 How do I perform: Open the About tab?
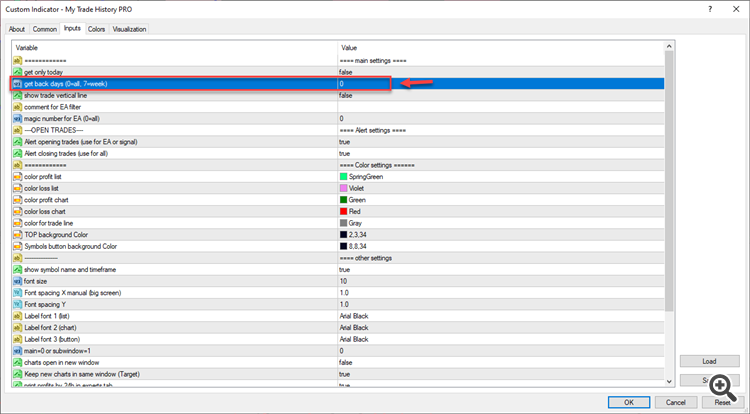(x=17, y=29)
